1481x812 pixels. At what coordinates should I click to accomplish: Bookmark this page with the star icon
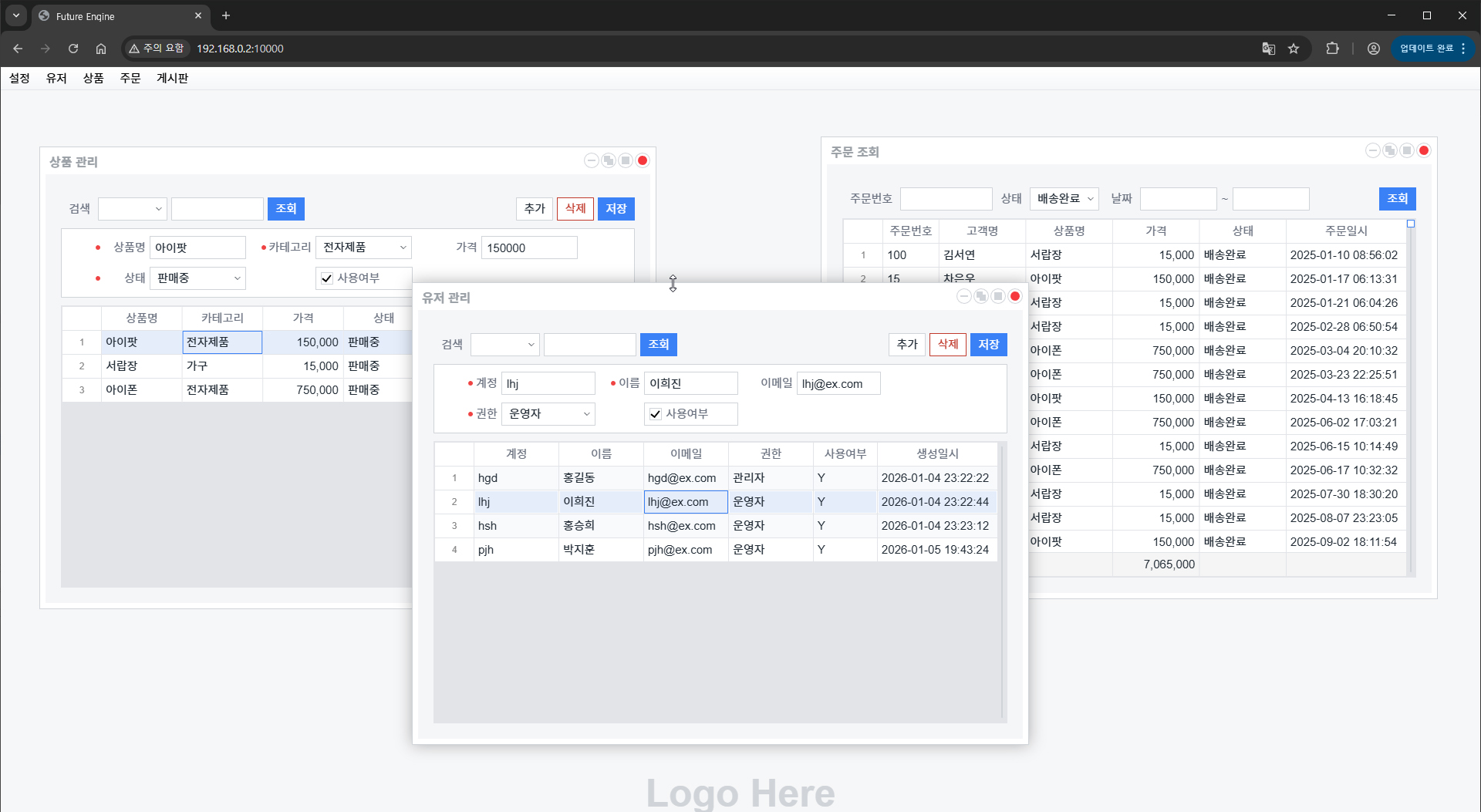1294,49
